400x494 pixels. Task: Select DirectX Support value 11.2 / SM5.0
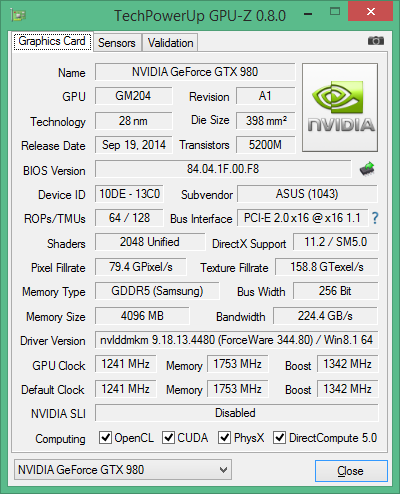click(336, 242)
